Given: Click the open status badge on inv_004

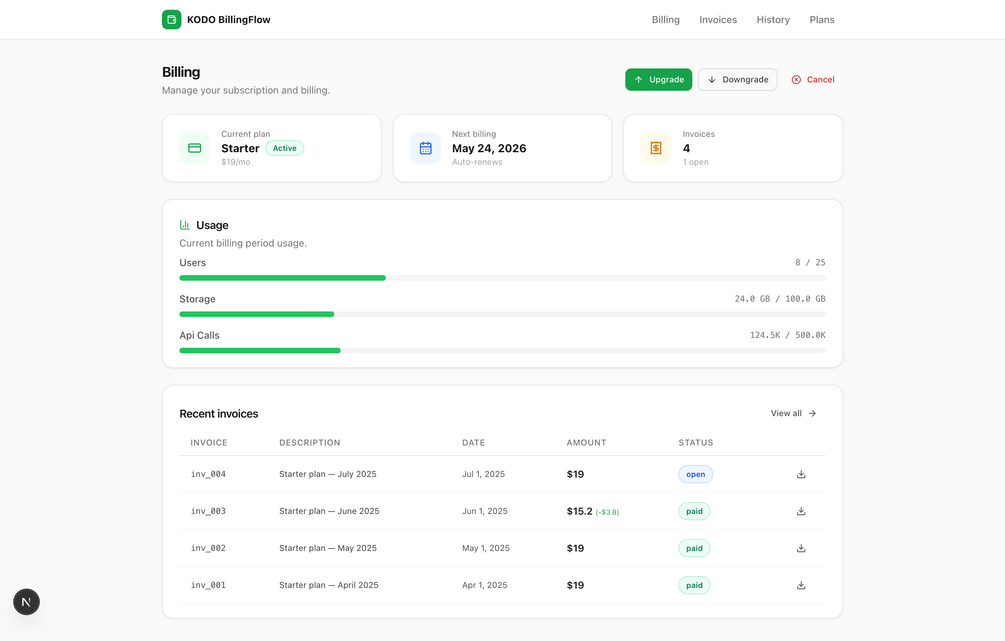Looking at the screenshot, I should click(695, 474).
